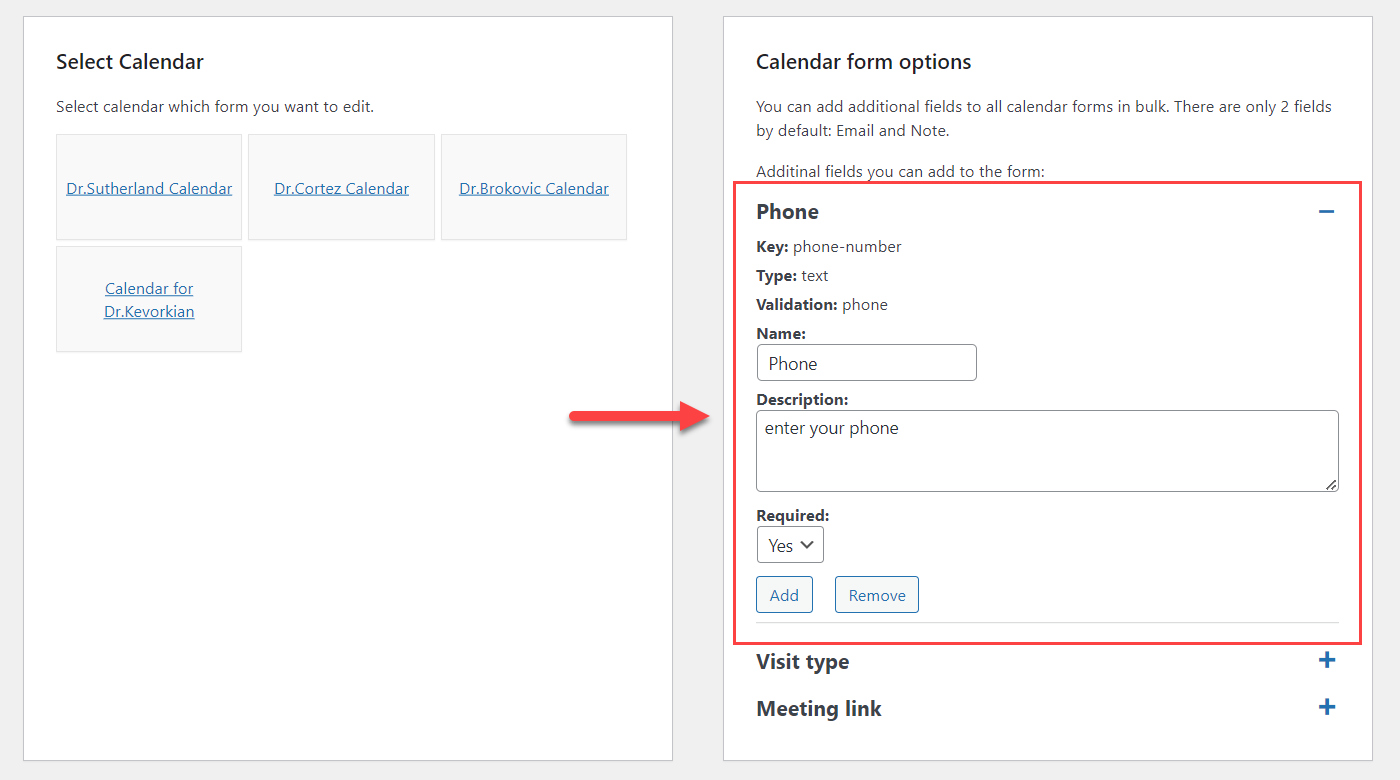The width and height of the screenshot is (1400, 780).
Task: Focus the Name input field
Action: (866, 363)
